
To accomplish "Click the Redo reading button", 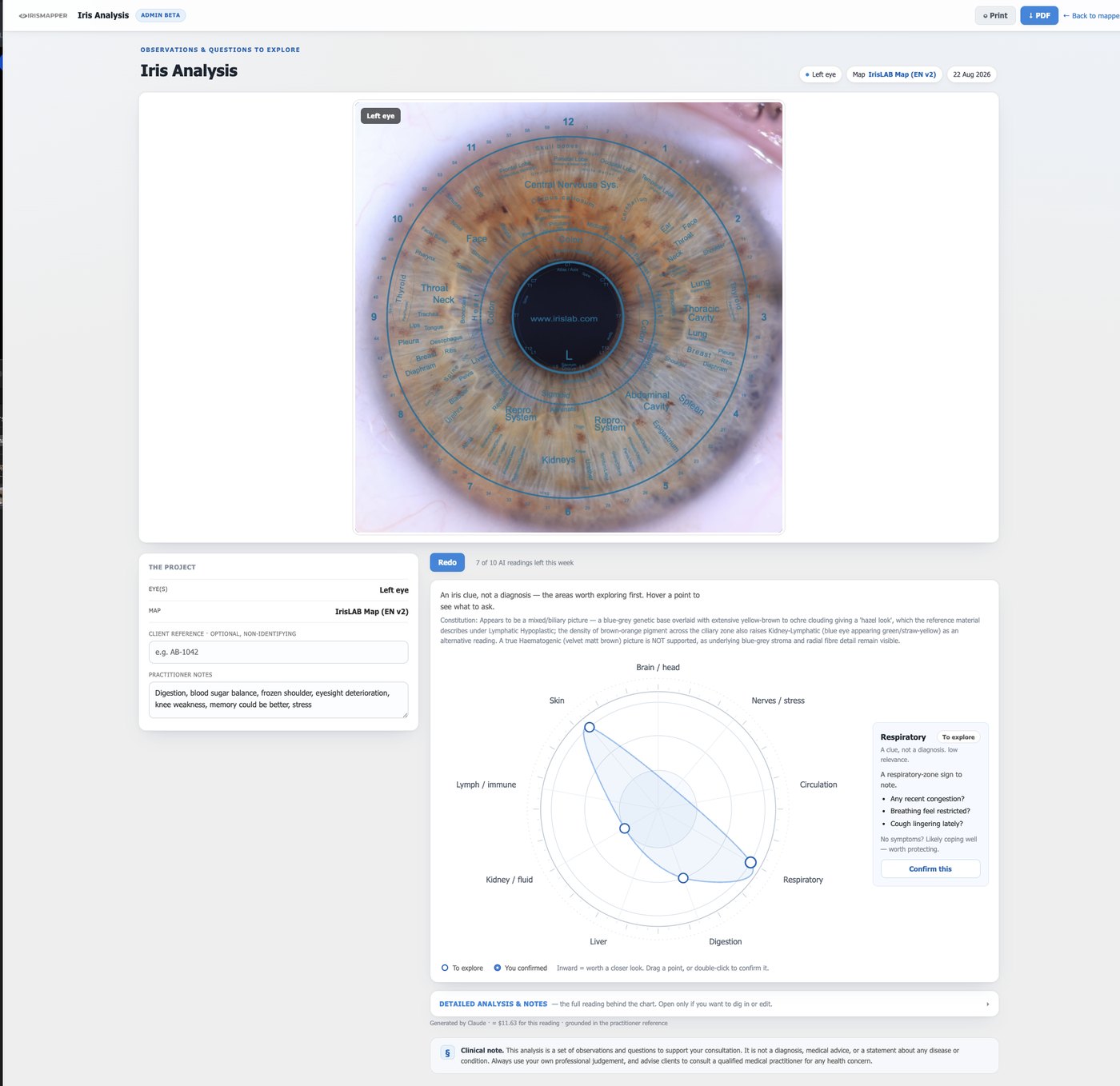I will [x=447, y=562].
